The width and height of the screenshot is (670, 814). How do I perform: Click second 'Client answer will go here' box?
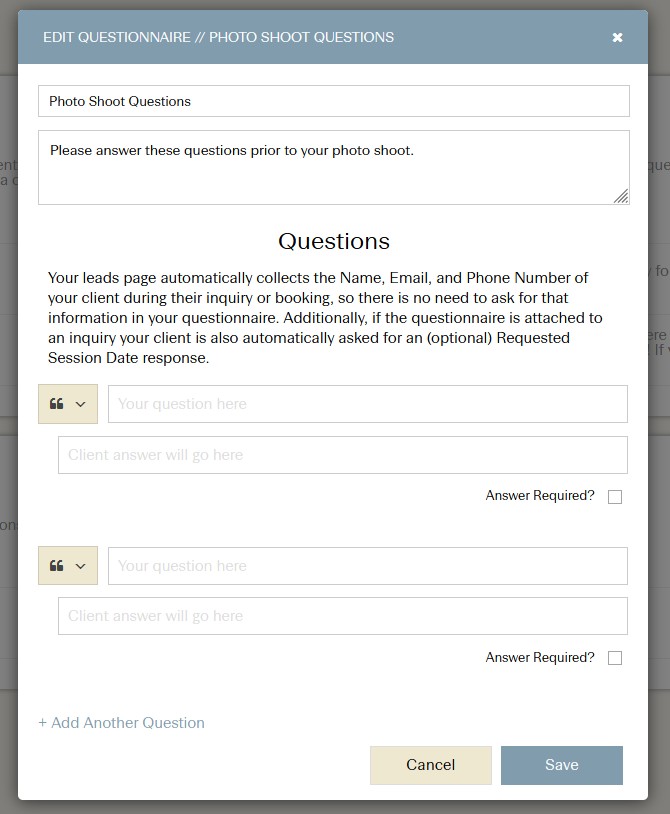[343, 616]
